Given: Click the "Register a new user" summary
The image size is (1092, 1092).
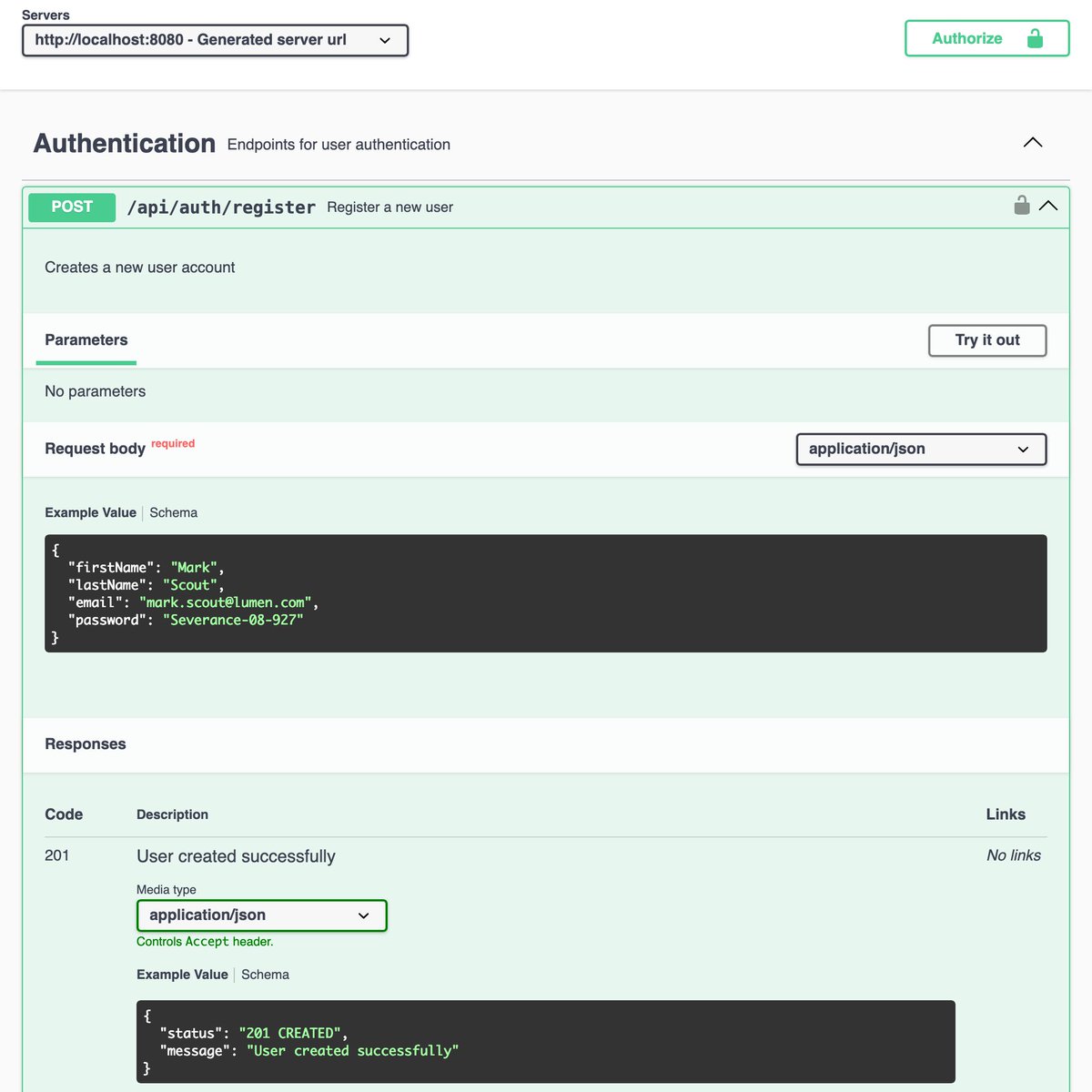Looking at the screenshot, I should [389, 207].
